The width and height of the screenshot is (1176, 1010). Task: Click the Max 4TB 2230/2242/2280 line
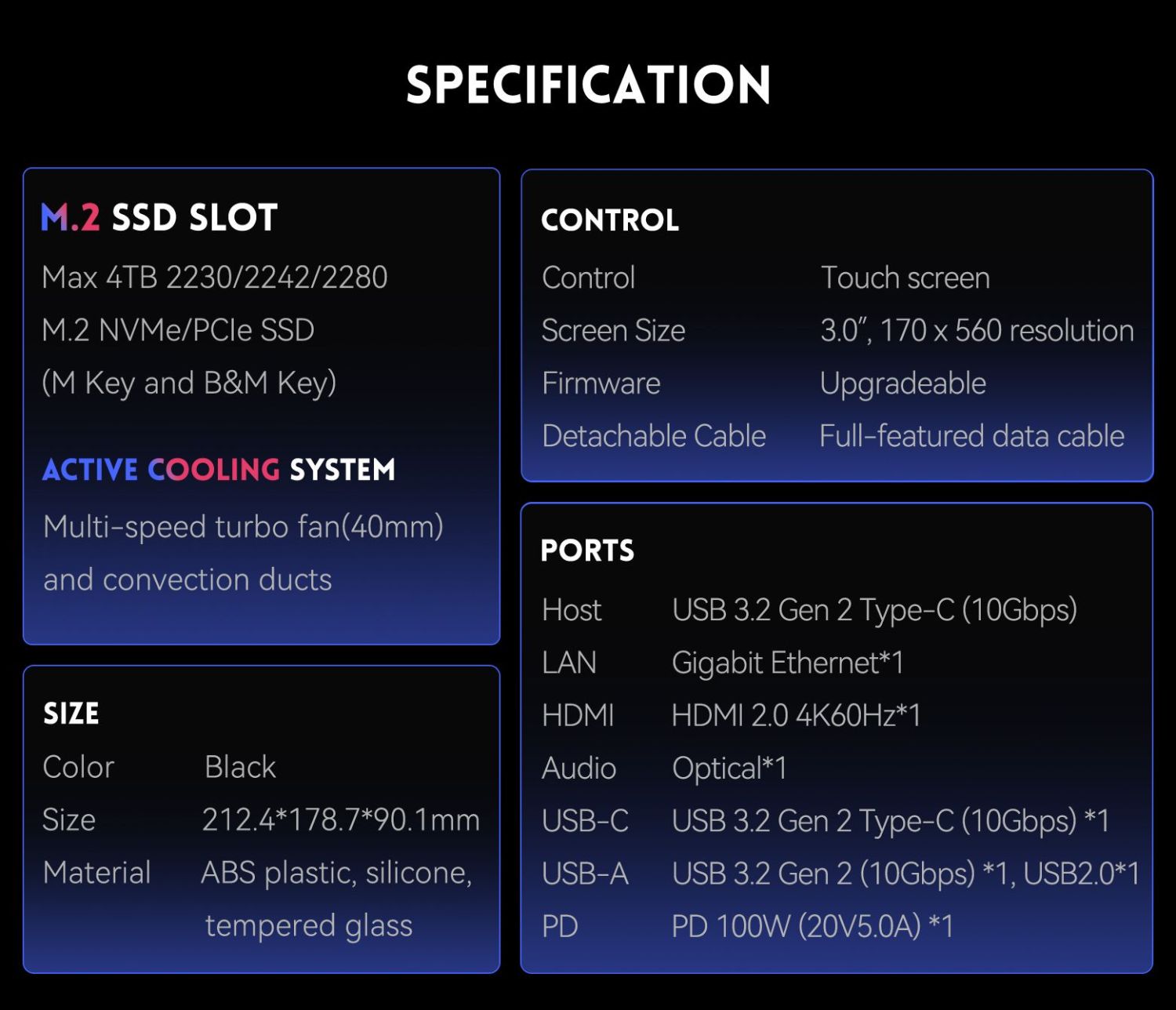coord(215,278)
